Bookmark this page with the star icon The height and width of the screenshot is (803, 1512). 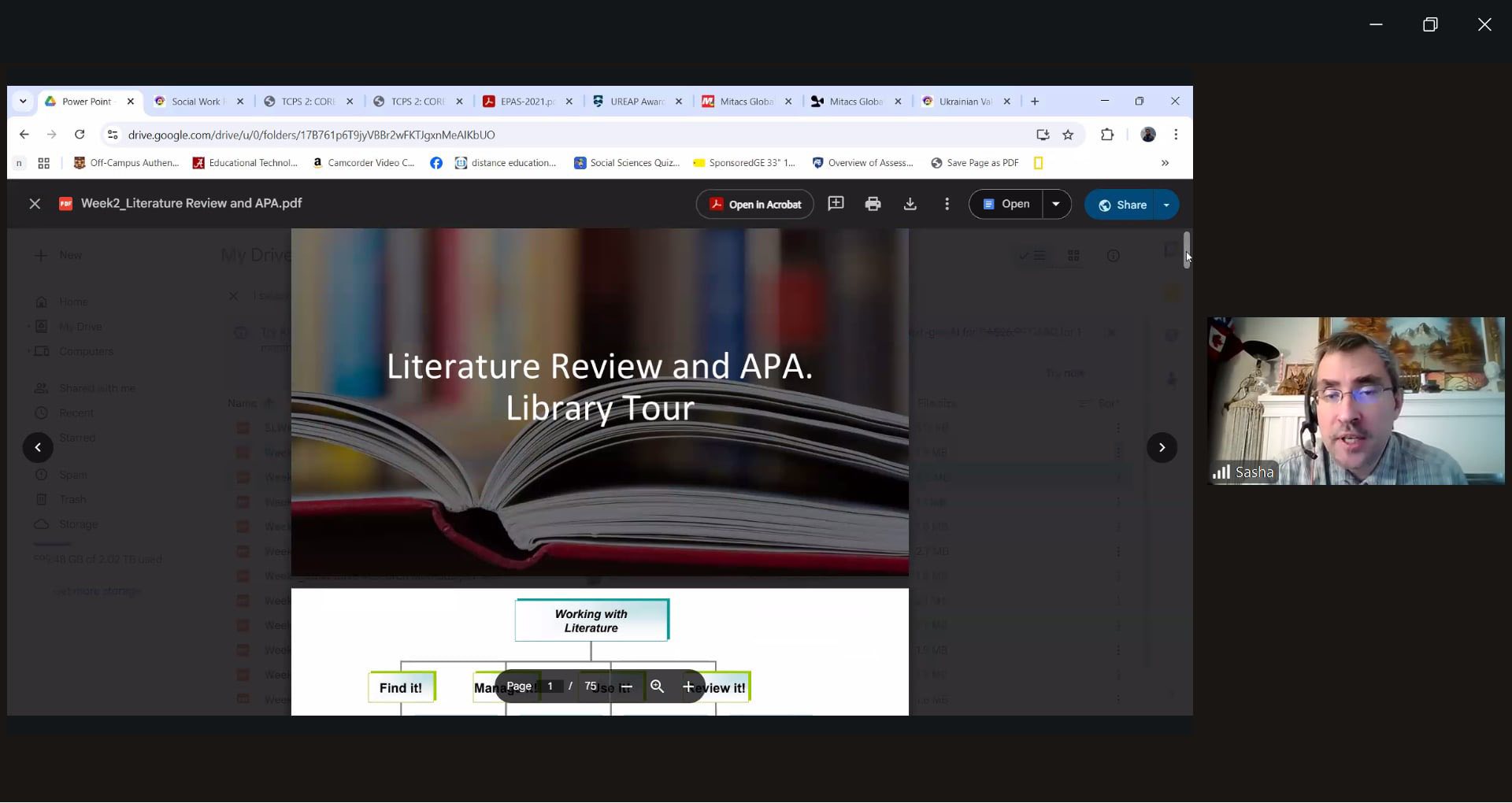[x=1068, y=135]
